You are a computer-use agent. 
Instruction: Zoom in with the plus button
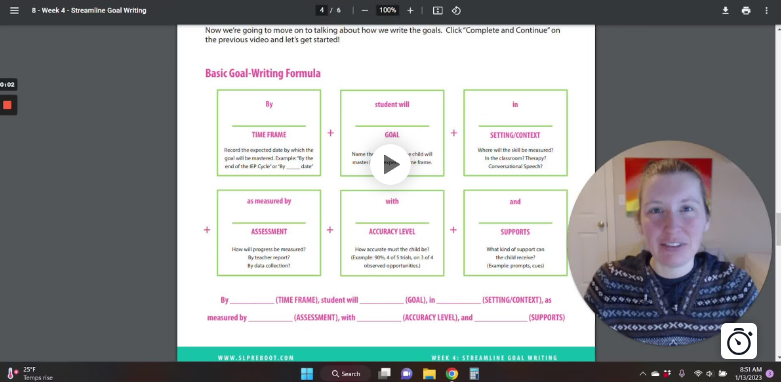coord(410,10)
